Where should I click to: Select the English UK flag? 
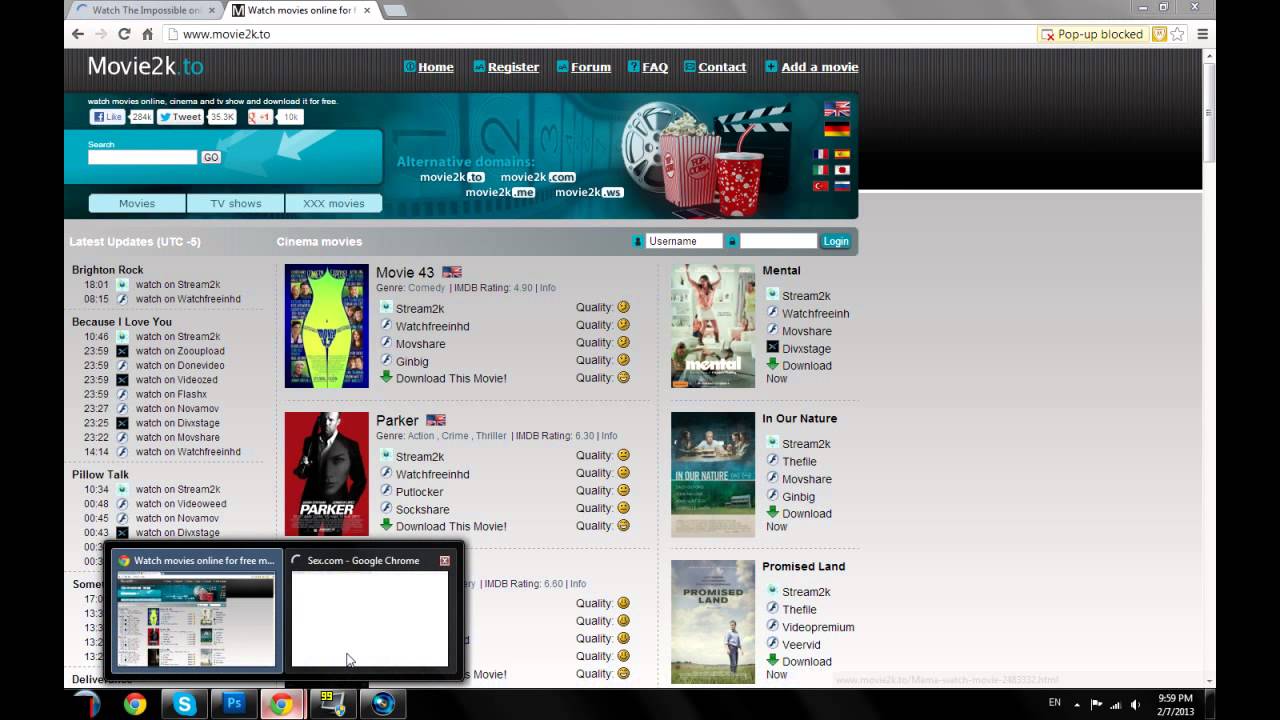(x=837, y=109)
